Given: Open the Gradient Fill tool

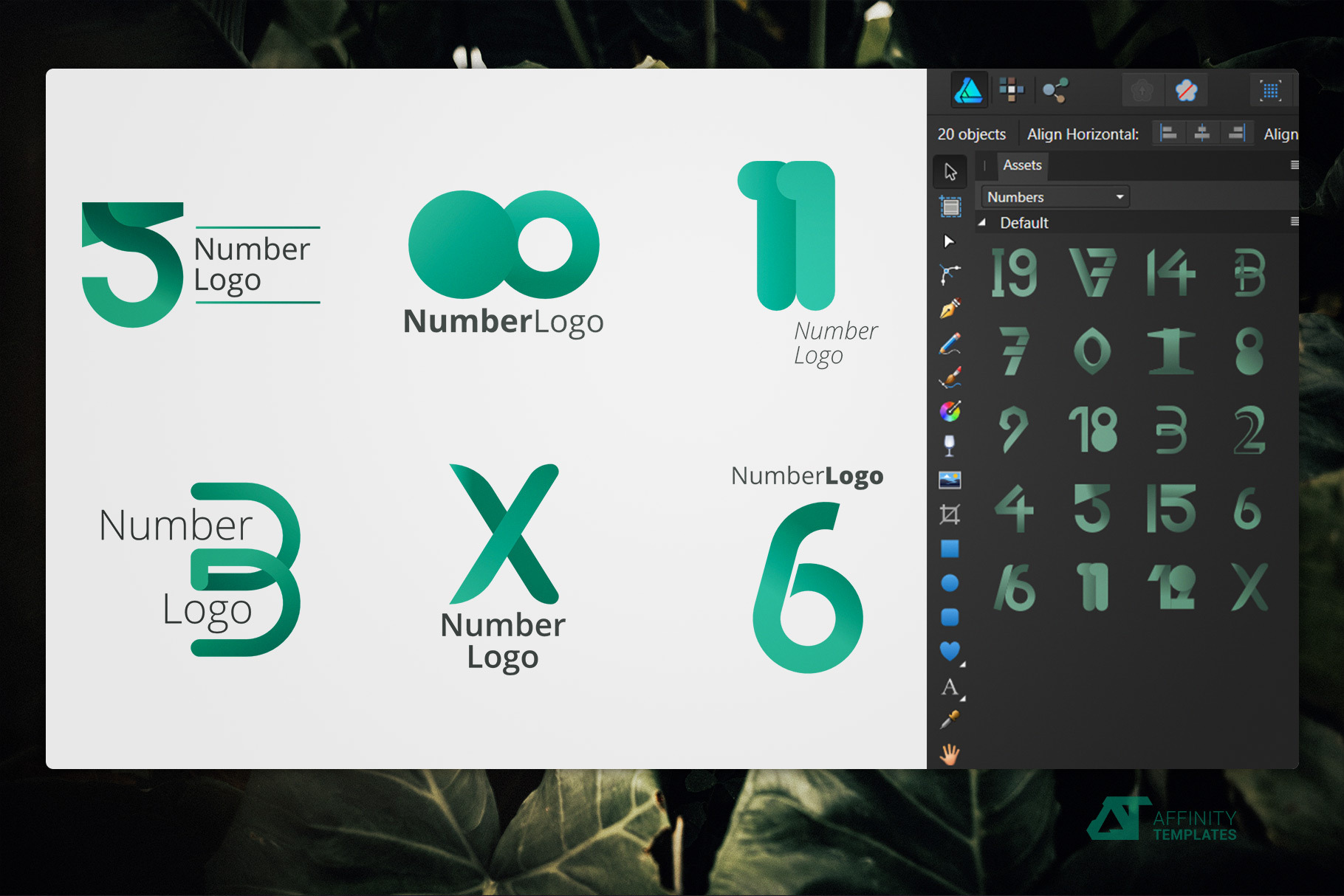Looking at the screenshot, I should click(951, 412).
